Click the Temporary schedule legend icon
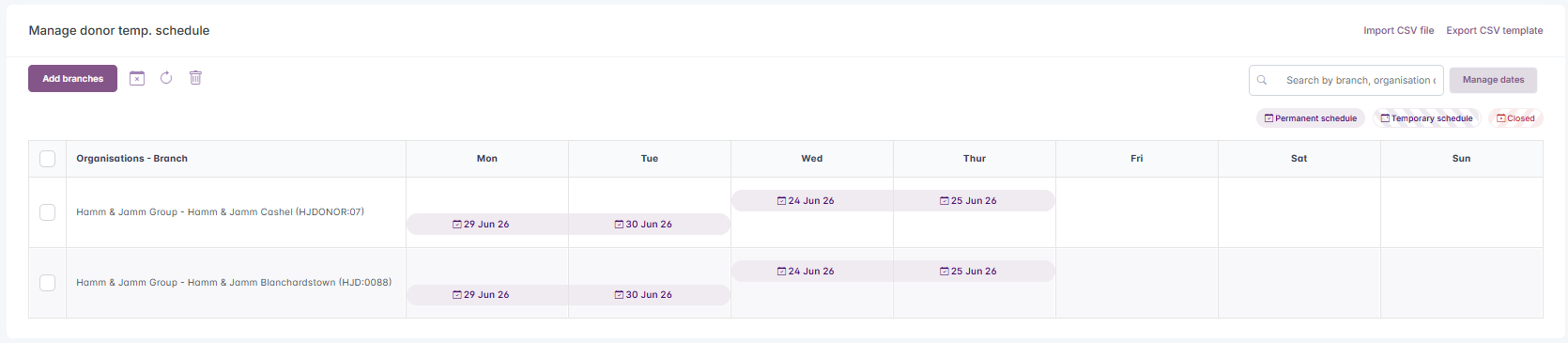Screen dimensions: 1568x343 1385,118
